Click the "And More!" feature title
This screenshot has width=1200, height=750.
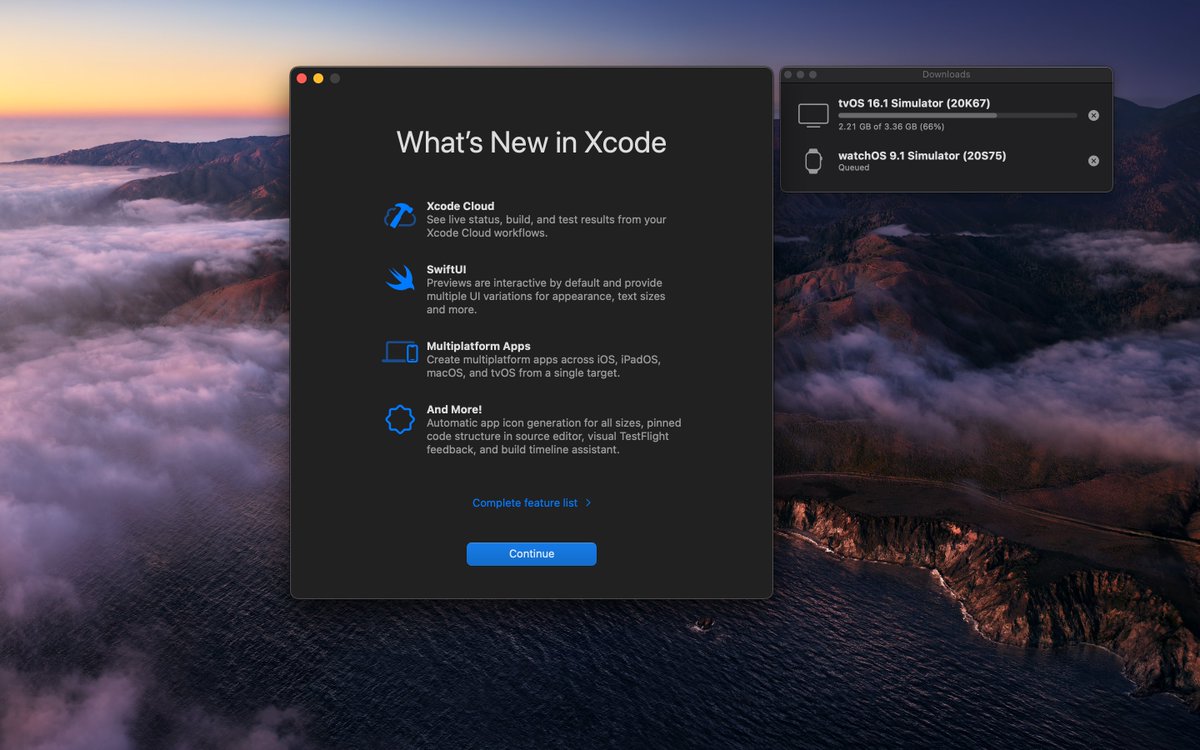(454, 409)
